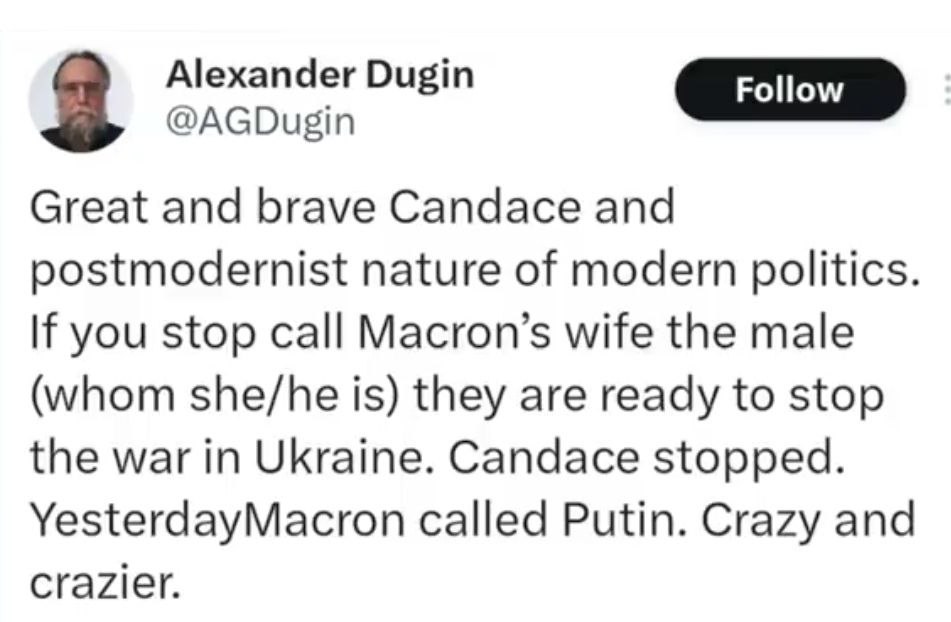This screenshot has width=951, height=622.
Task: Click the text 'Candace stopped.'
Action: coord(646,459)
